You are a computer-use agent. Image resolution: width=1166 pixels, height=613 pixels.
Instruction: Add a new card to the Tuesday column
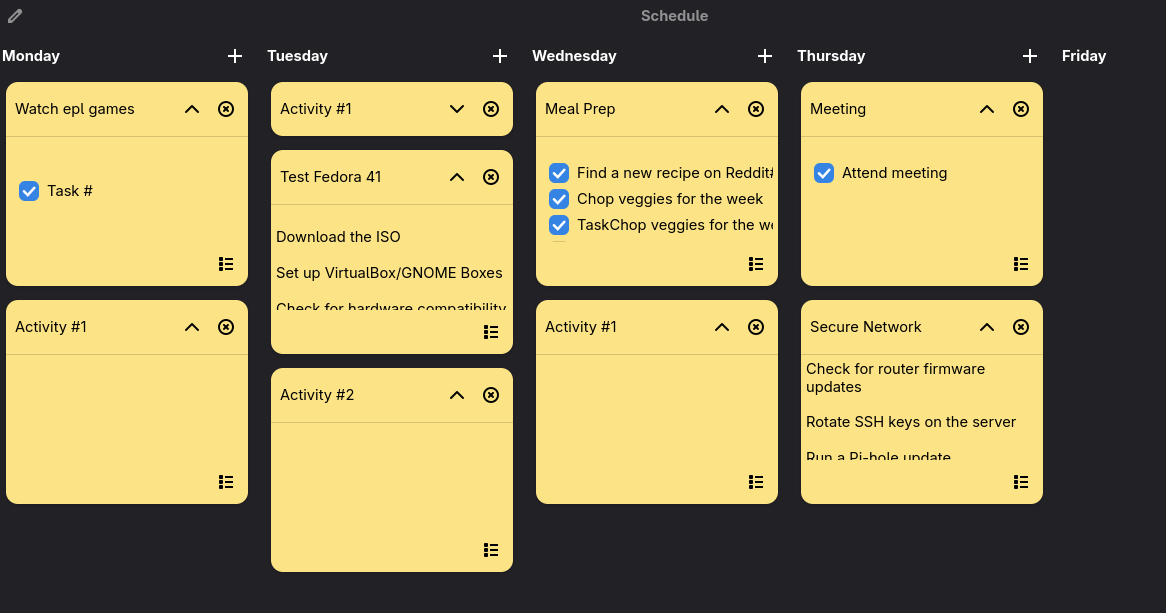coord(499,56)
